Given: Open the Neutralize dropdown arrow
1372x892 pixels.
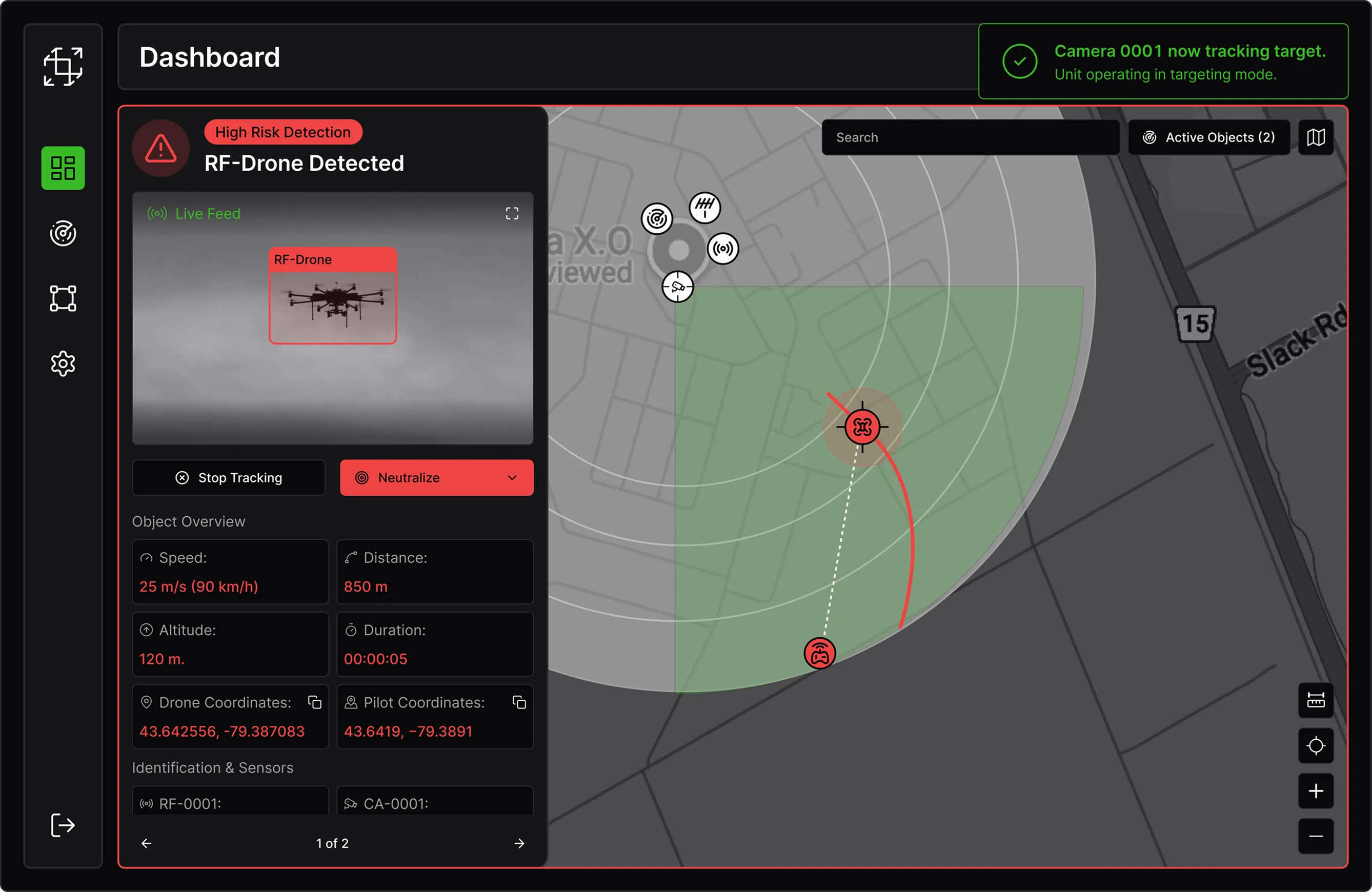Looking at the screenshot, I should pyautogui.click(x=512, y=478).
